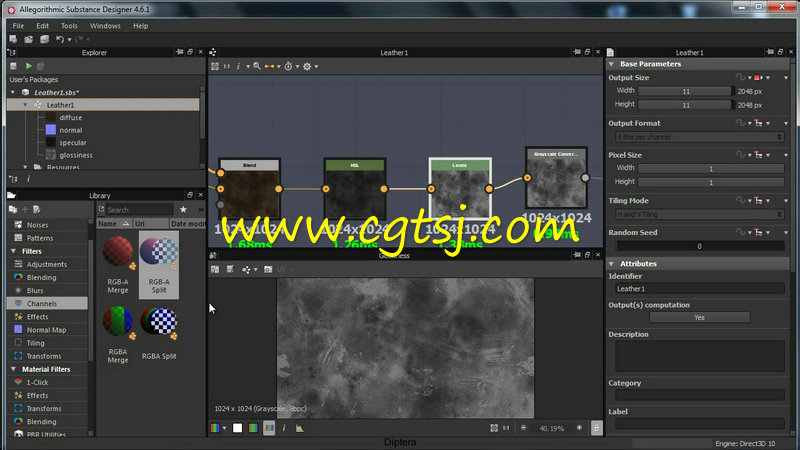Adjust the Pixel Size Width slider
Screen dimensions: 800x450
(711, 168)
